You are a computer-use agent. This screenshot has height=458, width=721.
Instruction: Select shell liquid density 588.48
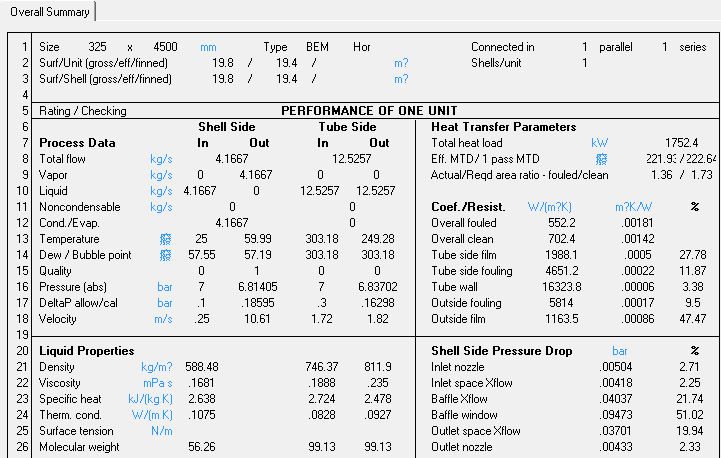pos(202,367)
